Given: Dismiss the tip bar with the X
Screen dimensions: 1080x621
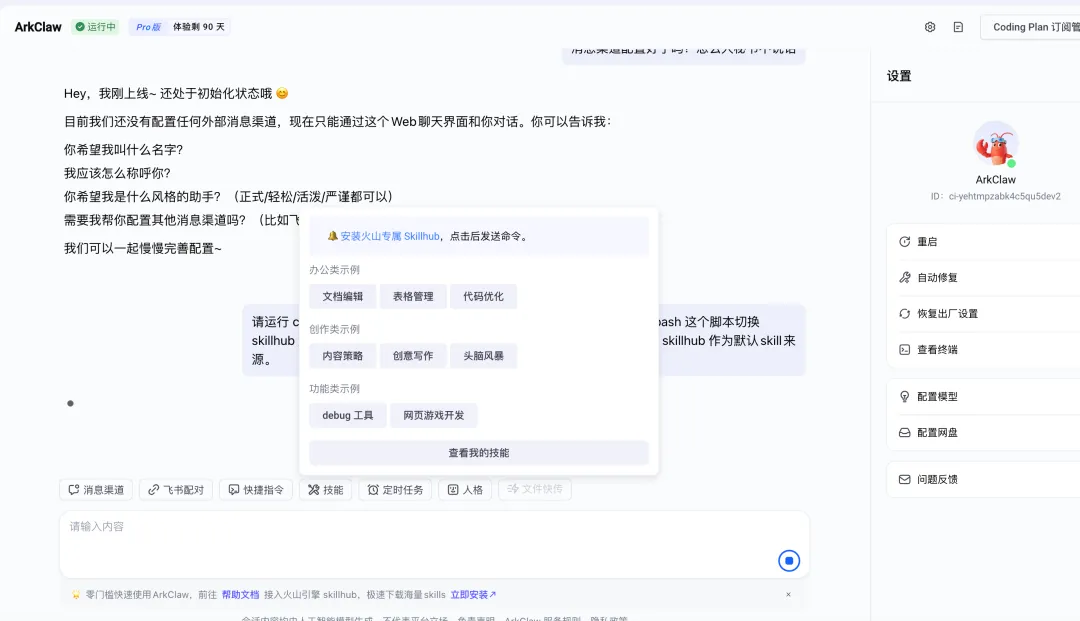Looking at the screenshot, I should coord(788,594).
